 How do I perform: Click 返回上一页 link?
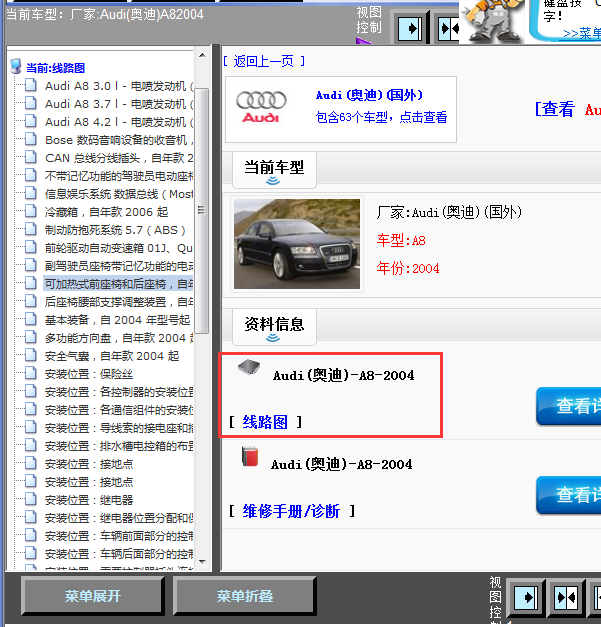(264, 61)
